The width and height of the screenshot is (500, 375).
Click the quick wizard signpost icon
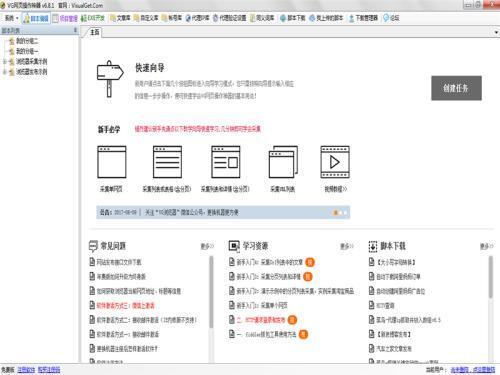(110, 79)
